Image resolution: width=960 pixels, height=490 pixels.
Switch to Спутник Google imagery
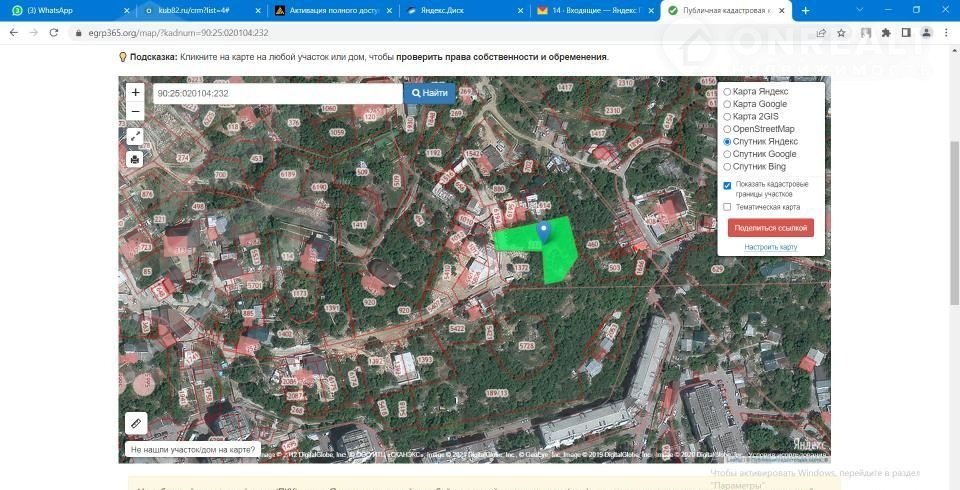coord(727,154)
